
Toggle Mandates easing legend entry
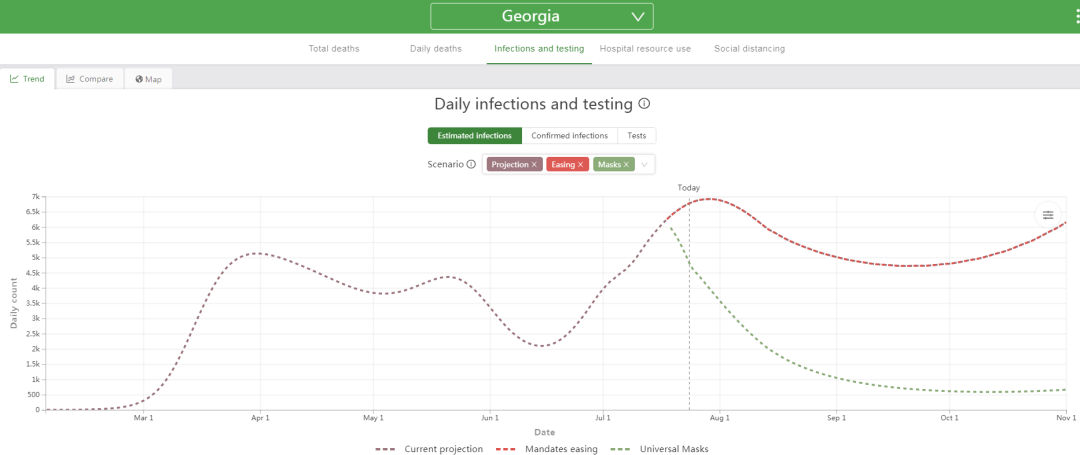click(x=546, y=449)
